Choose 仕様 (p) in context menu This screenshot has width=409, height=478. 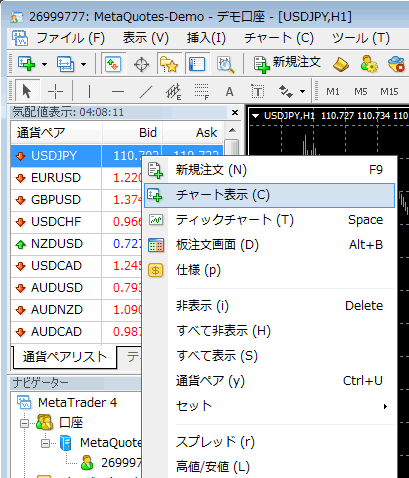269,270
